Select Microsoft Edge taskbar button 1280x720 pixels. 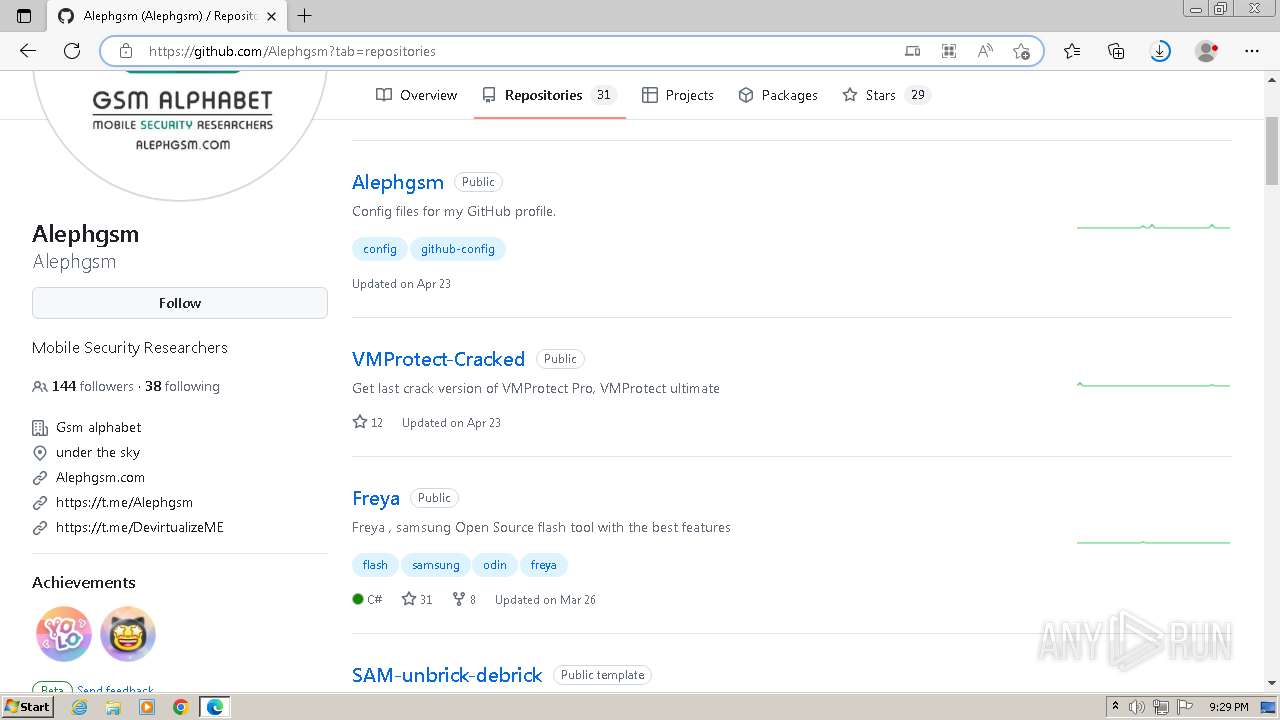215,707
